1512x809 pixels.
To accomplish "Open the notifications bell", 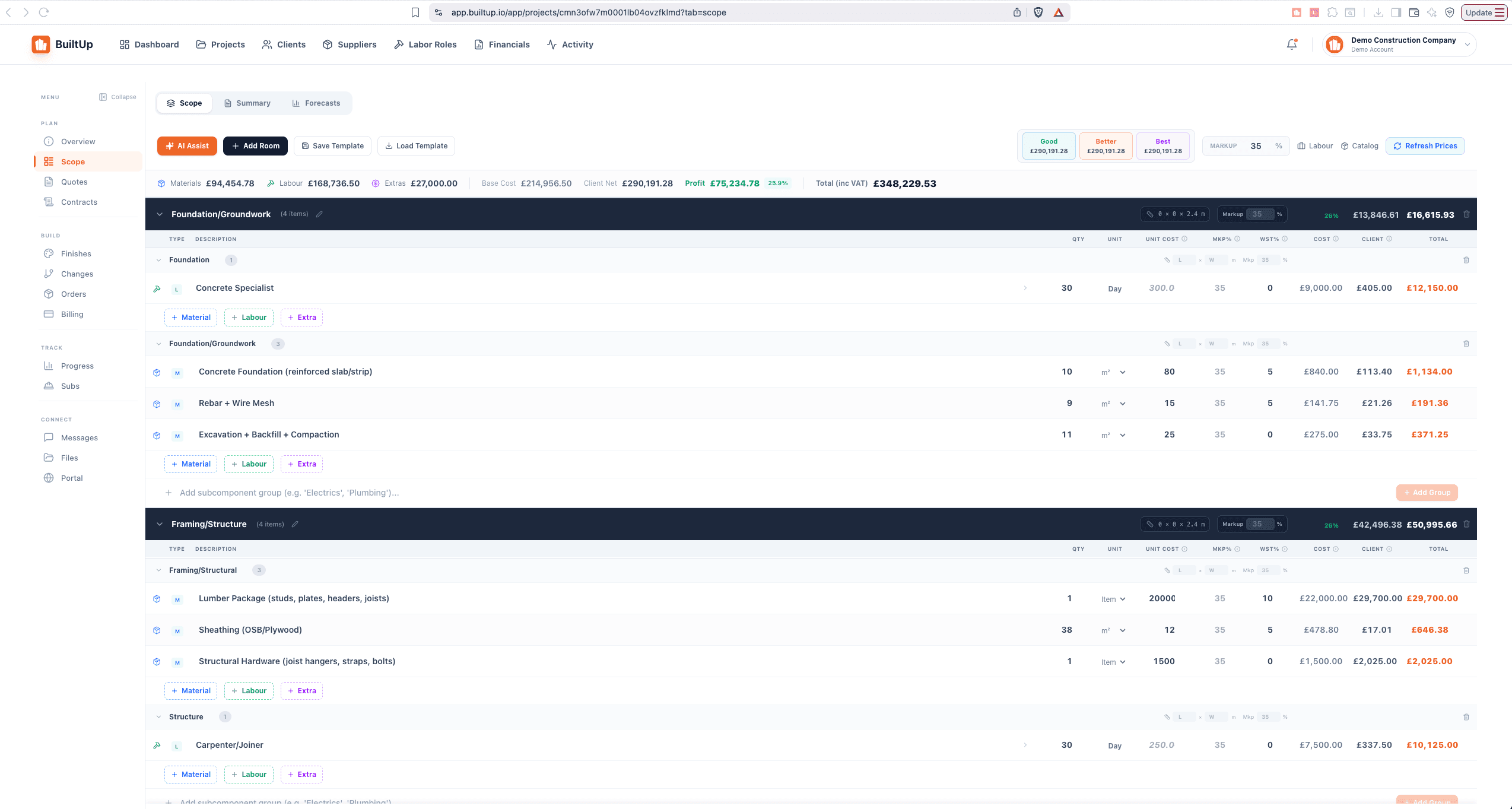I will [x=1291, y=44].
